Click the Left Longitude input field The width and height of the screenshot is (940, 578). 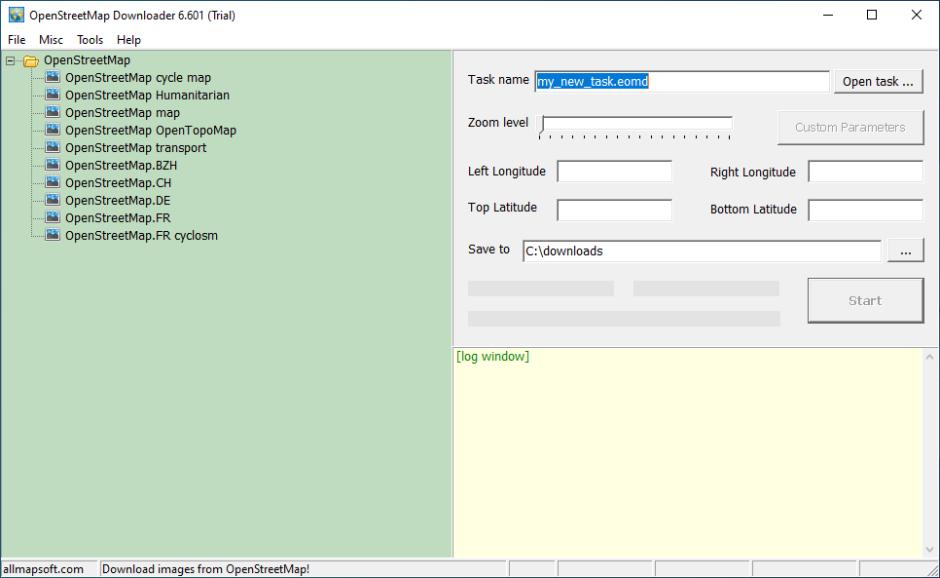click(x=614, y=171)
